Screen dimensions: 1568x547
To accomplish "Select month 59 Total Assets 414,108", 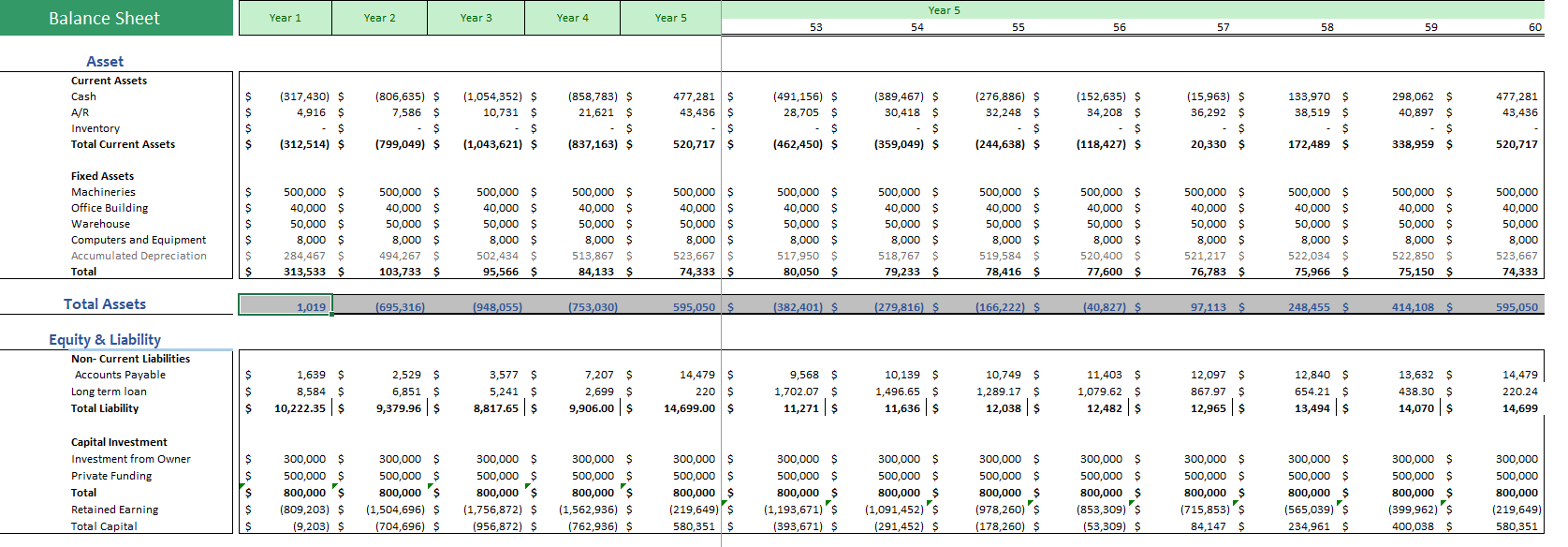I will tap(1413, 307).
